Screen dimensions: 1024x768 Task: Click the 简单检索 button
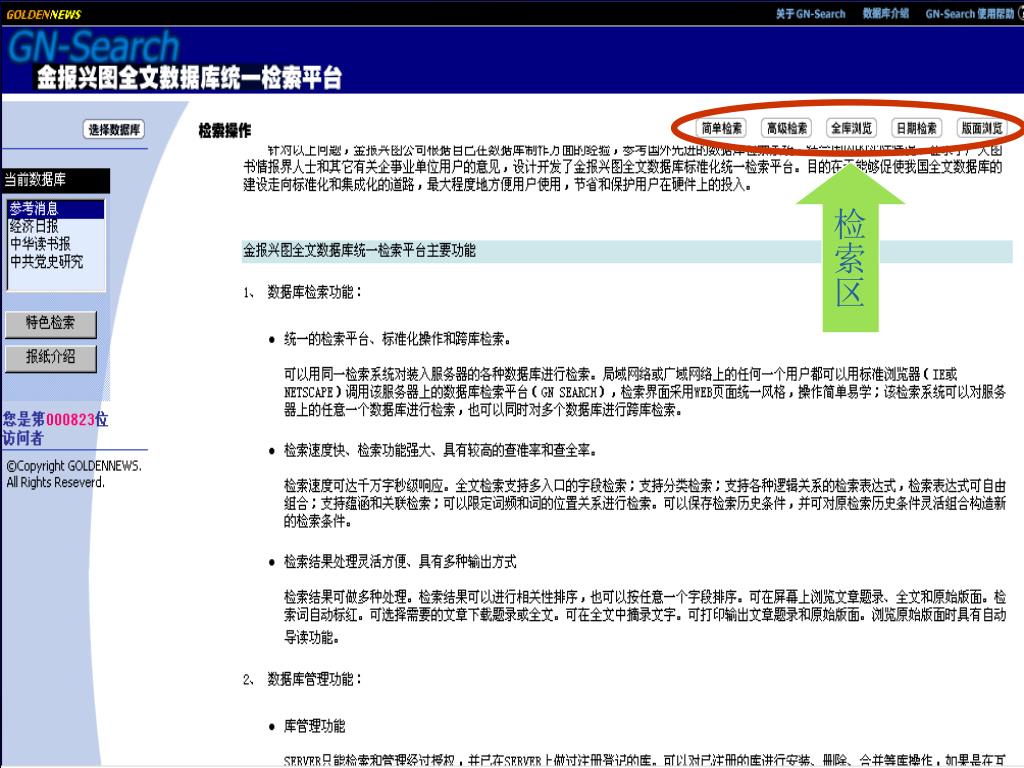pyautogui.click(x=722, y=128)
